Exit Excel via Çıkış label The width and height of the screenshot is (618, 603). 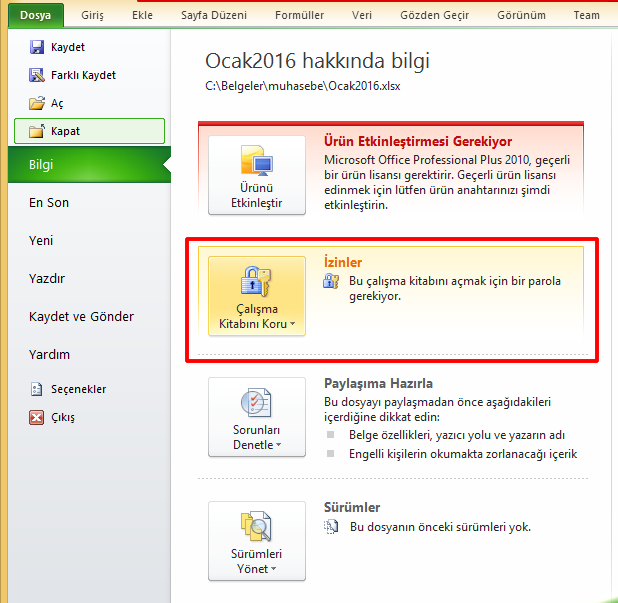coord(63,417)
